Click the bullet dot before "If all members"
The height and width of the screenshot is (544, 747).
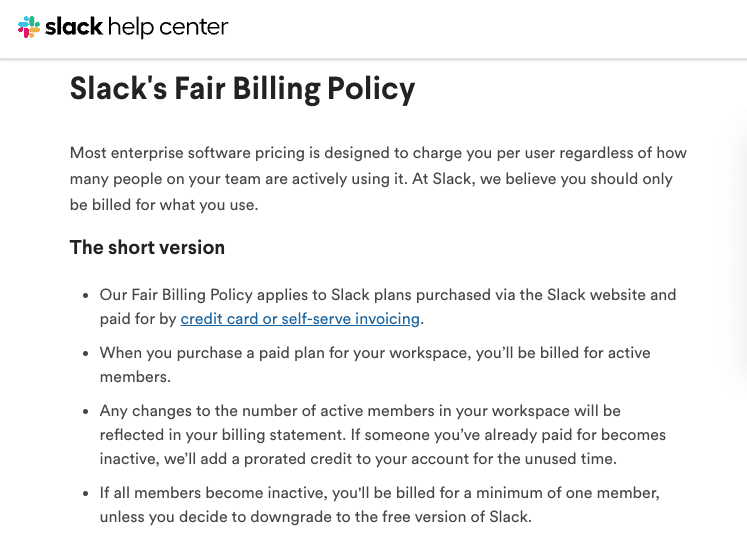pyautogui.click(x=86, y=494)
